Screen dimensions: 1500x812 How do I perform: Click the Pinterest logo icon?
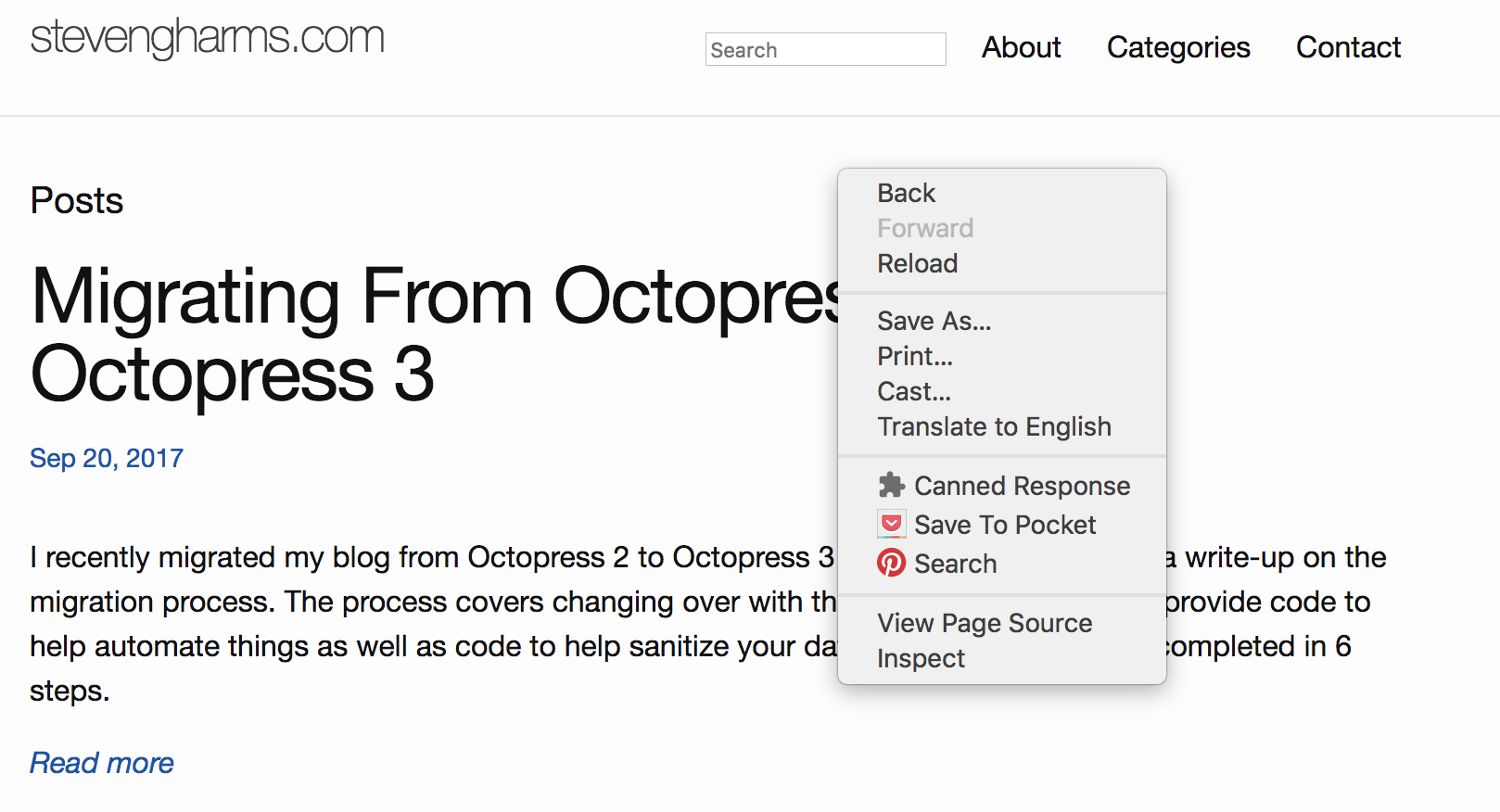[891, 563]
